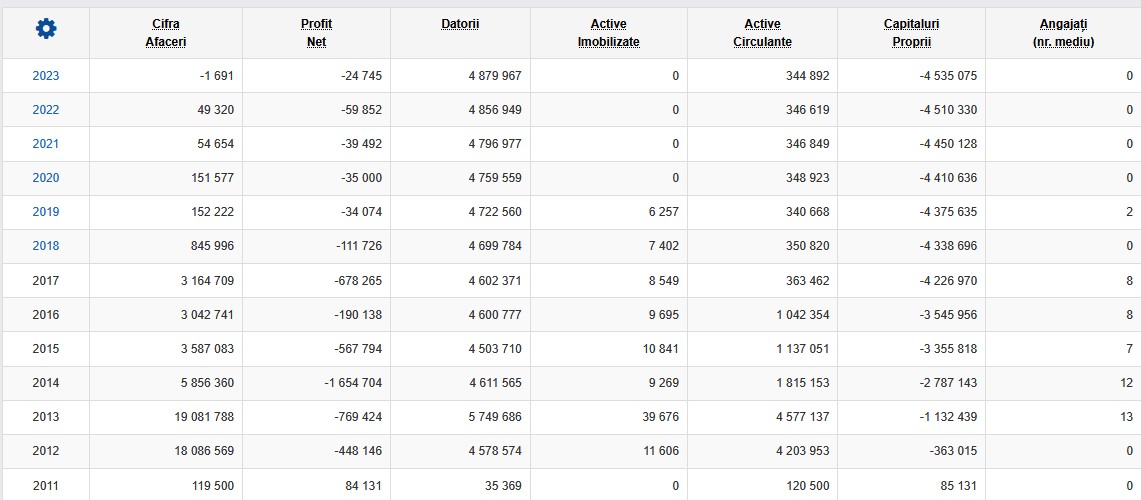Open the 2020 year link

46,178
